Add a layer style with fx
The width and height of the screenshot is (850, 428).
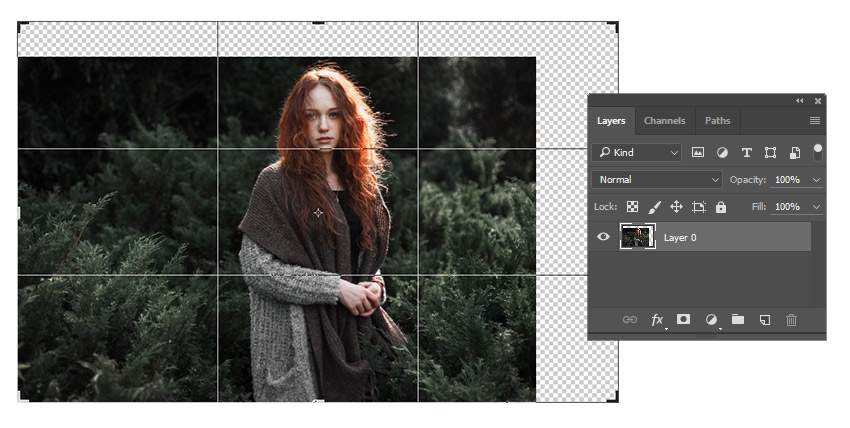coord(657,320)
